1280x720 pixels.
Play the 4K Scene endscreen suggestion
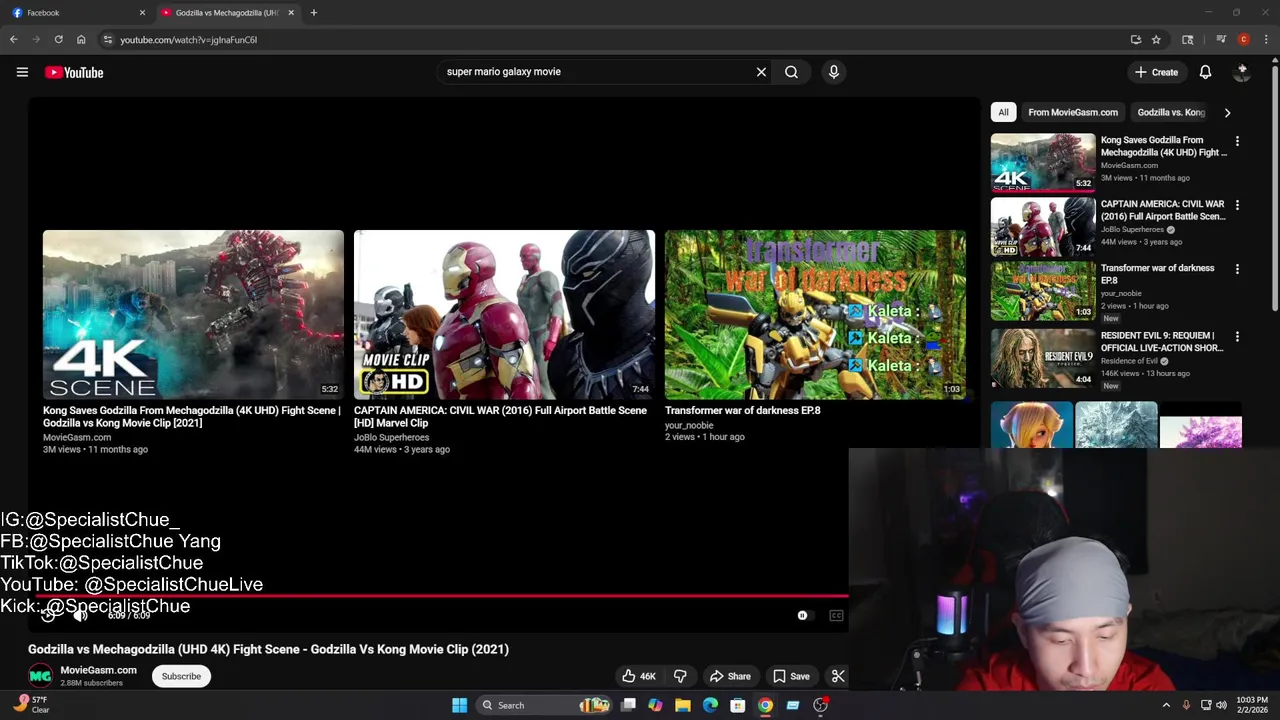click(x=193, y=315)
